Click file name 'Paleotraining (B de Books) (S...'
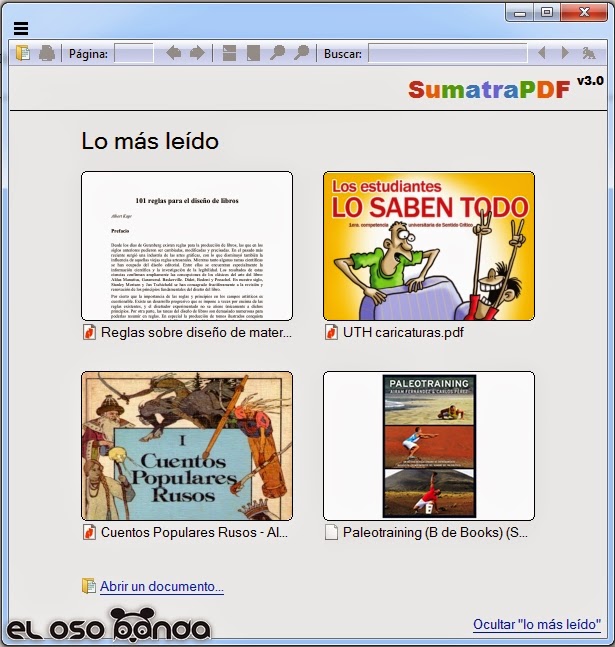Screen dimensions: 615x647 click(435, 532)
